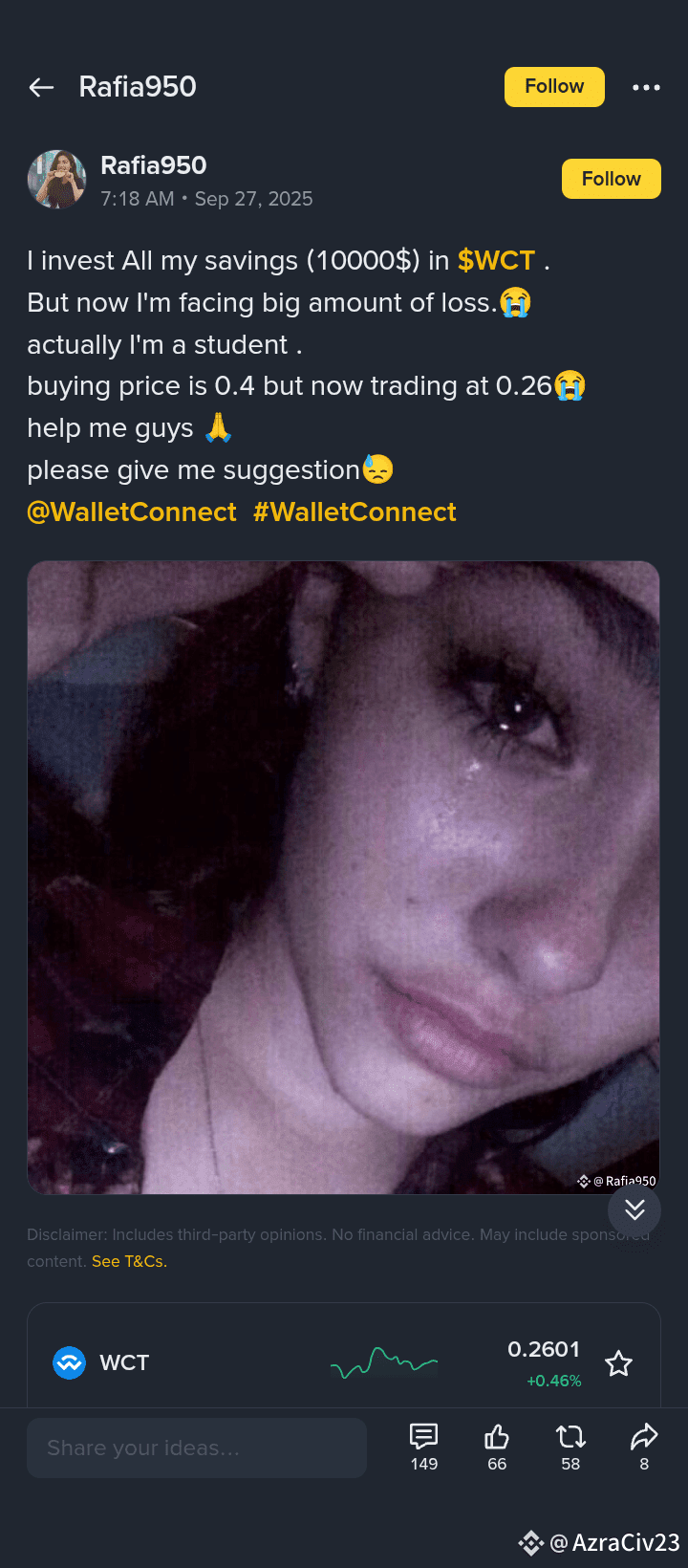Tap the back arrow icon
This screenshot has width=688, height=1568.
click(41, 88)
